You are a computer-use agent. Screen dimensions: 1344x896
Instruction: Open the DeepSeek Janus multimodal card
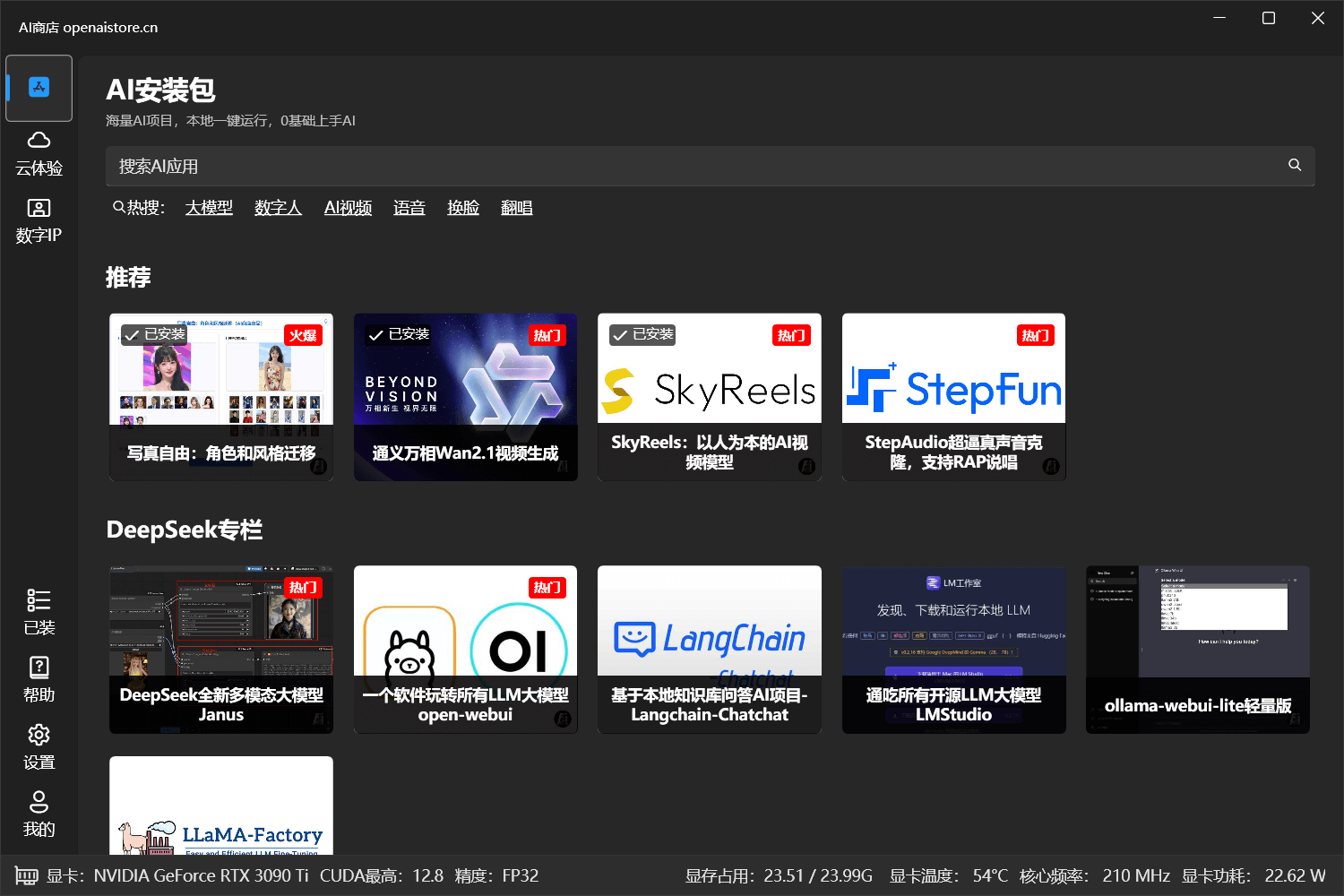221,650
